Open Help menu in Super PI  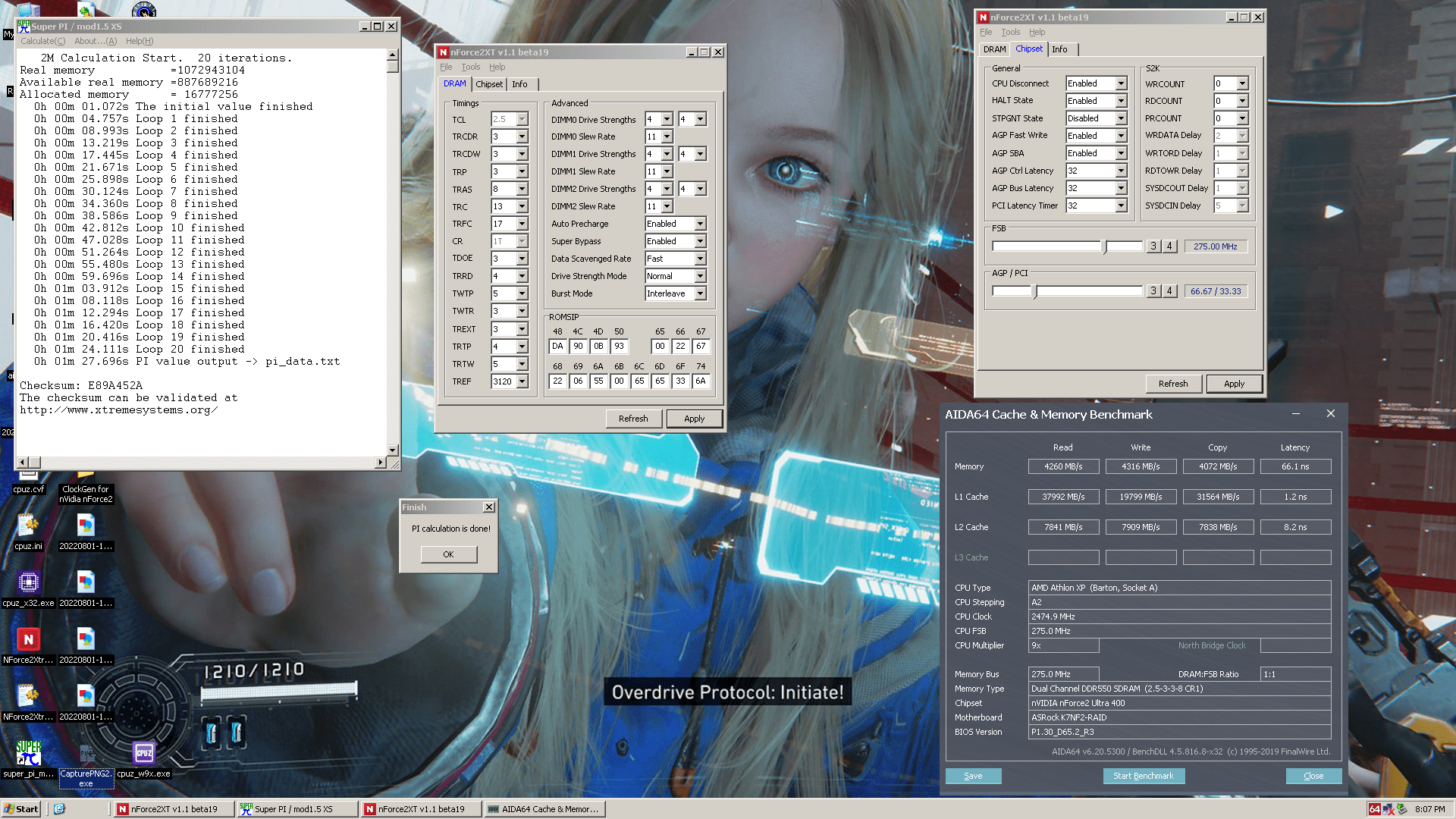(140, 41)
